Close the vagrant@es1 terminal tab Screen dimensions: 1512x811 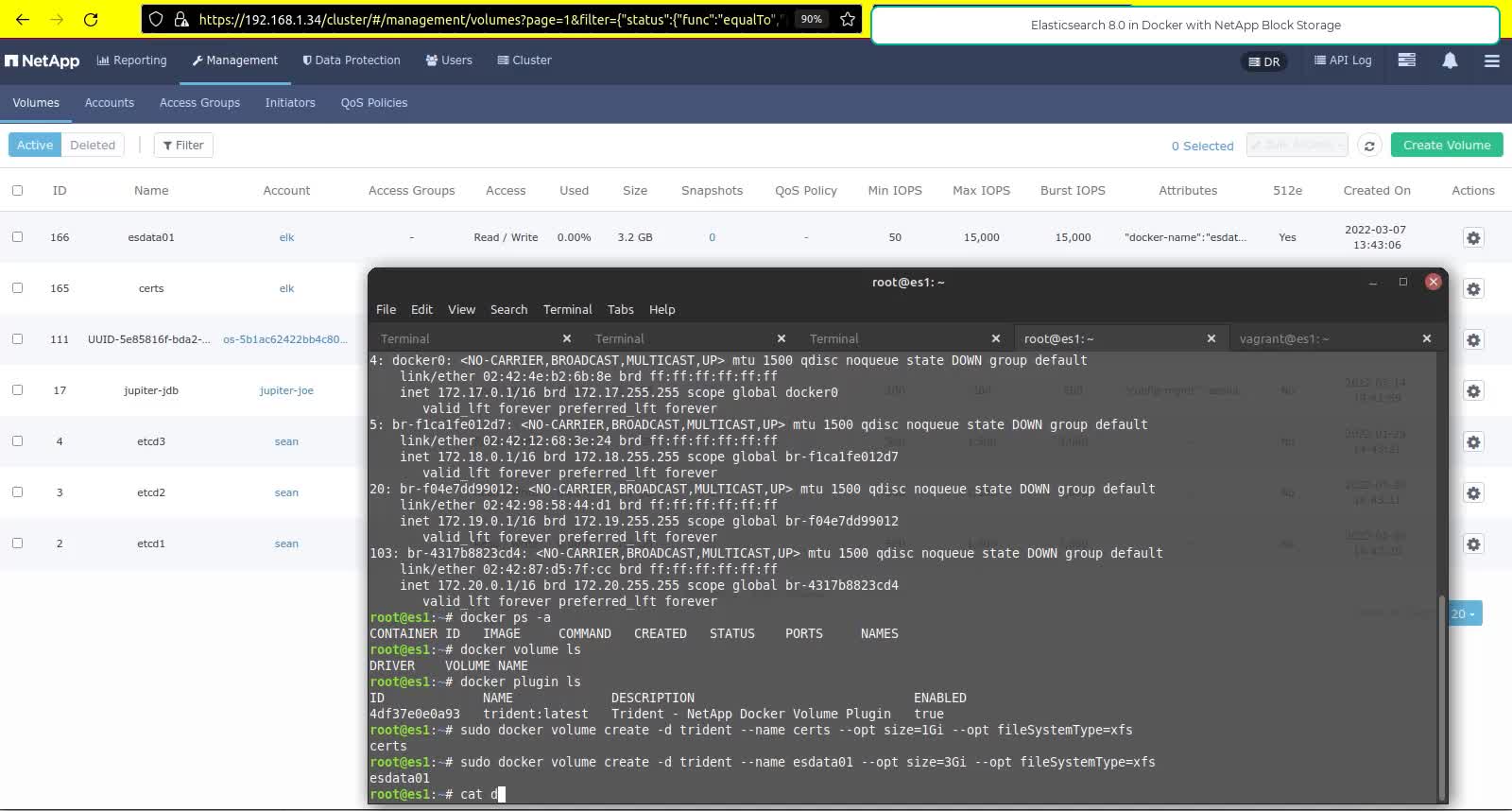click(1427, 338)
